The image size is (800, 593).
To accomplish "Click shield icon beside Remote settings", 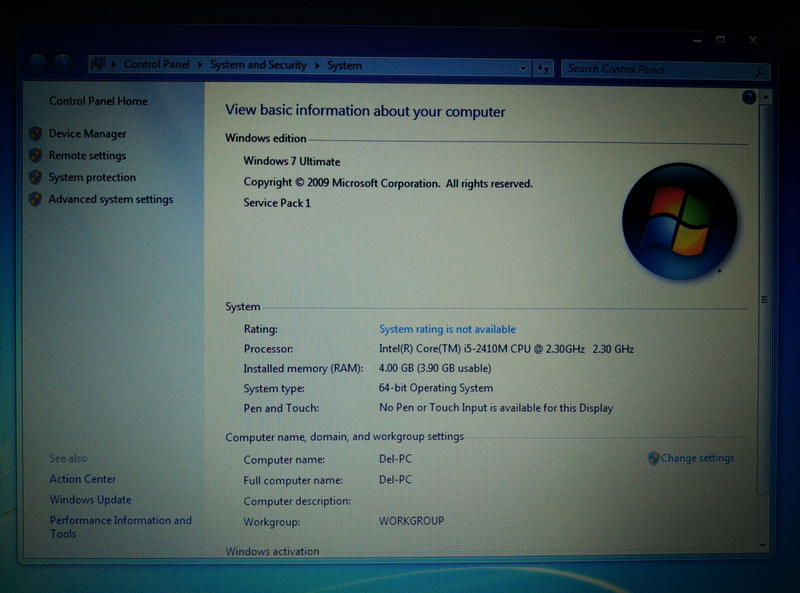I will 35,155.
